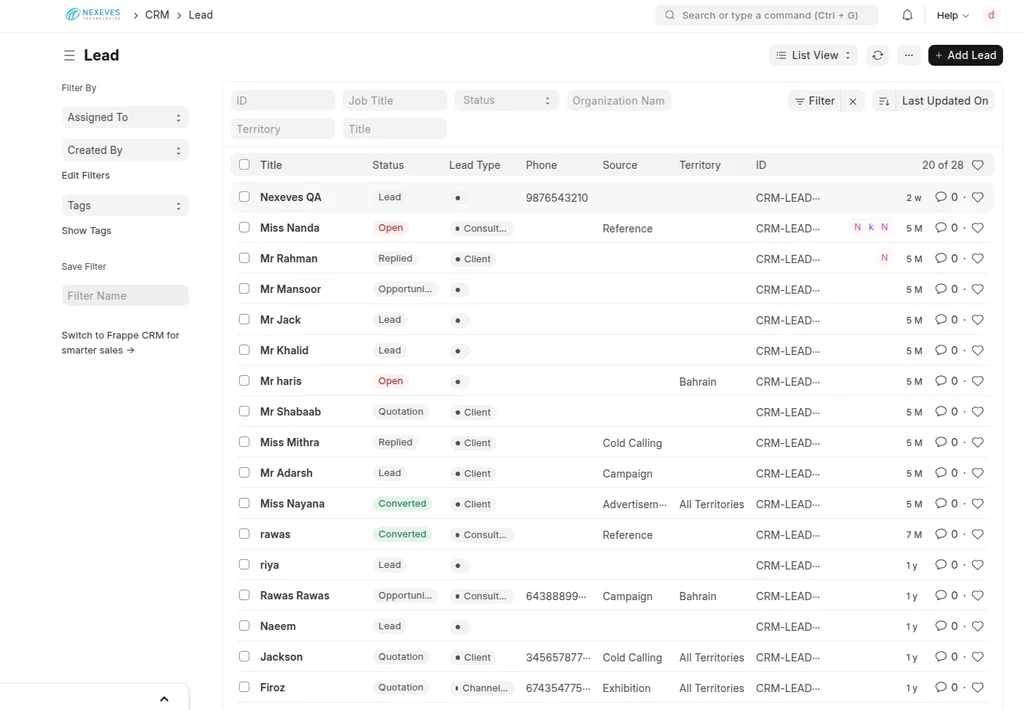Check the Nexeves QA row
Viewport: 1024px width, 710px height.
244,197
